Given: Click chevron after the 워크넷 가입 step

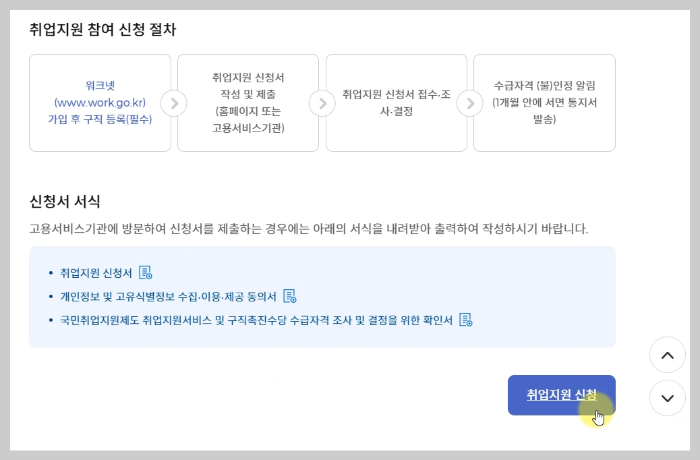Looking at the screenshot, I should (x=174, y=103).
